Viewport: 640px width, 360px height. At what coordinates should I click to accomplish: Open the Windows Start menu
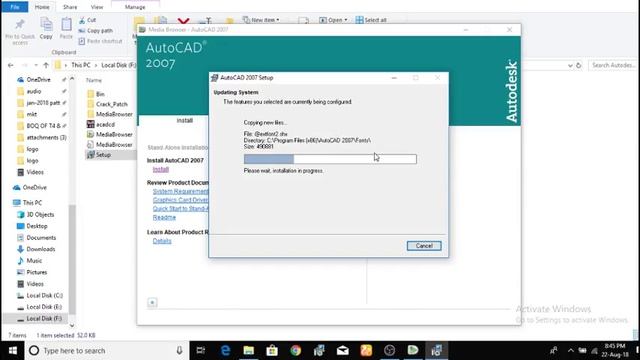tap(12, 351)
